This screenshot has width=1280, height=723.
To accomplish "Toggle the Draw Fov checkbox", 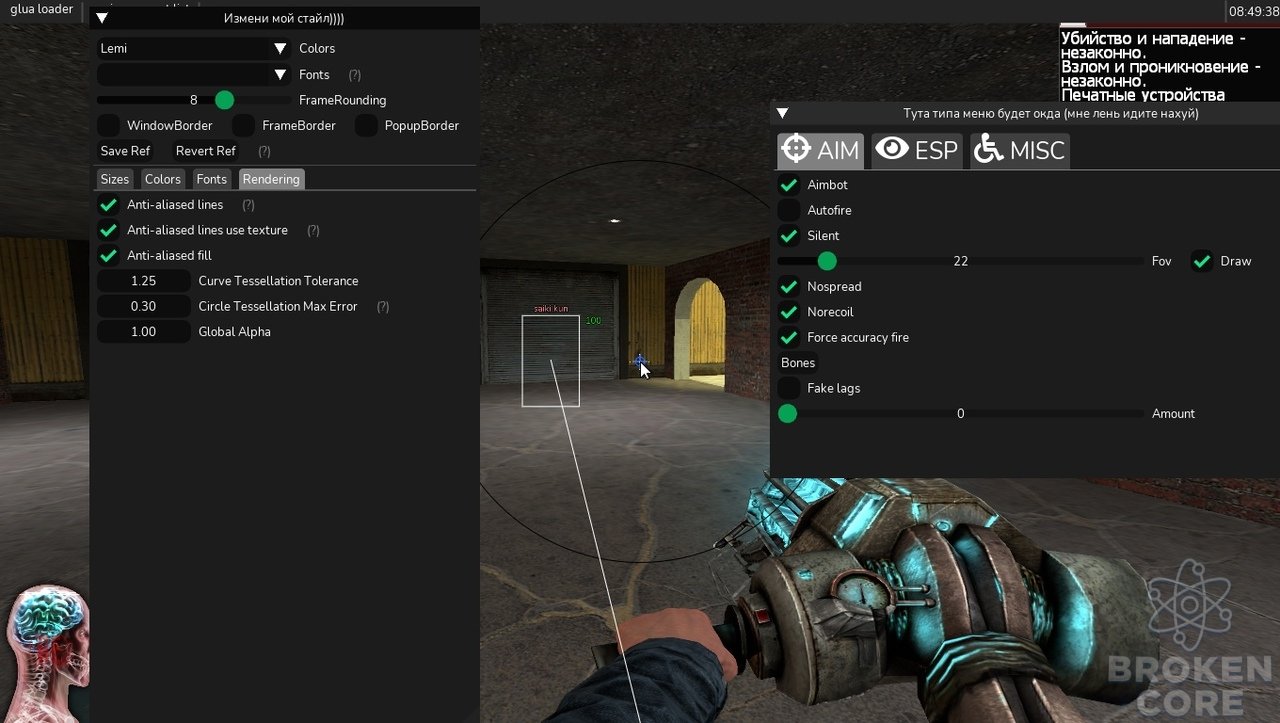I will click(x=1202, y=261).
